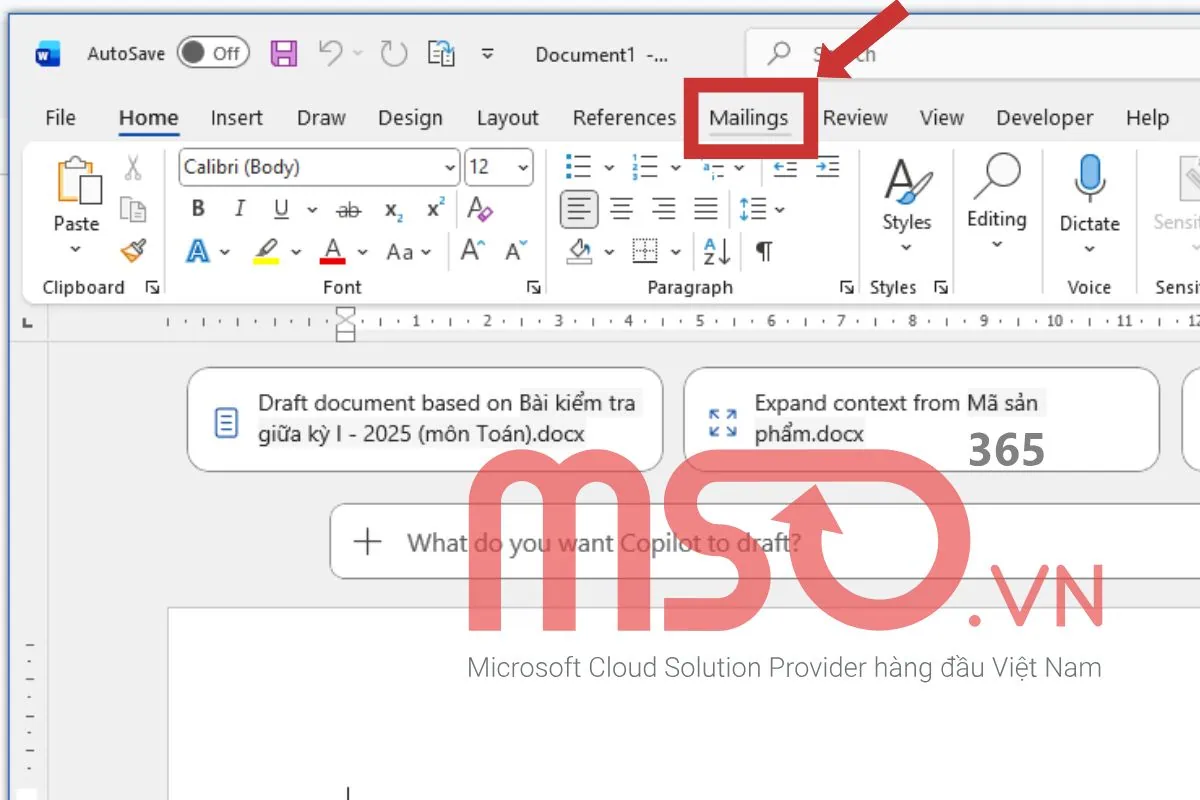
Task: Open the highlight color dropdown arrow
Action: click(294, 252)
